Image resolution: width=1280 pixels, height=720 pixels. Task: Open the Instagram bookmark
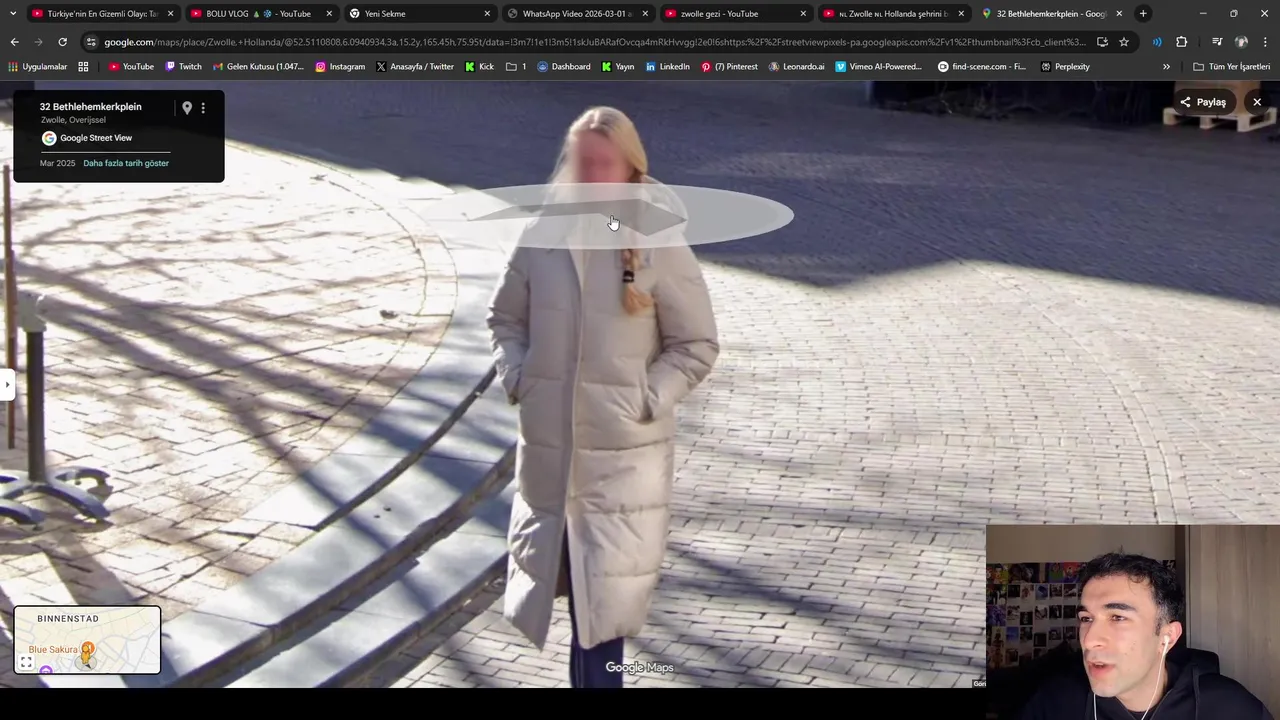[340, 66]
